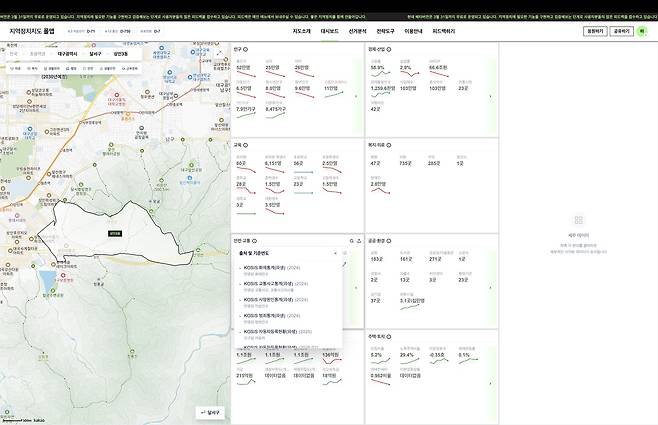The width and height of the screenshot is (658, 425).
Task: Open the 대시보드 menu item
Action: click(x=329, y=31)
